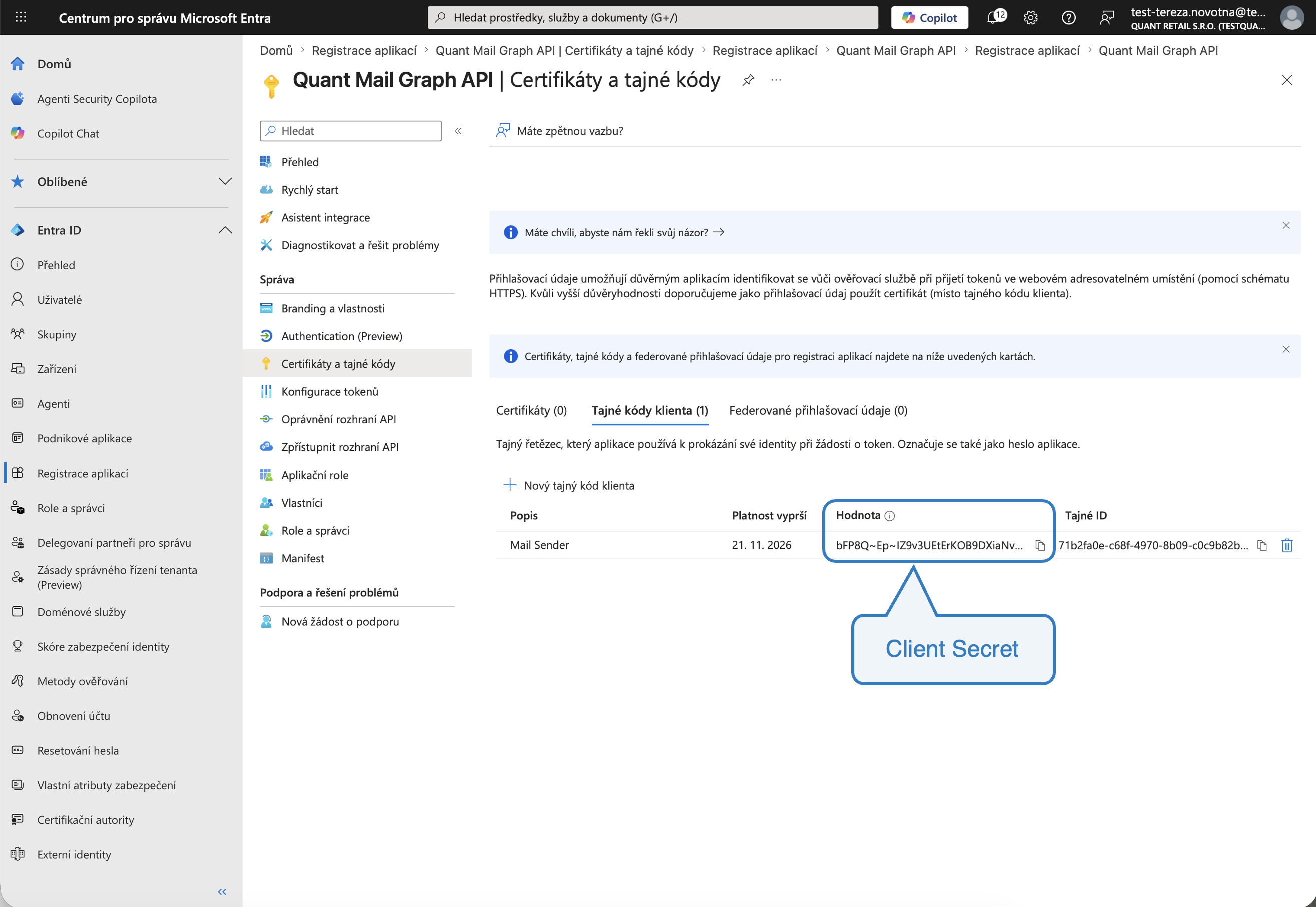Collapse the main left sidebar
The image size is (1316, 907).
[x=222, y=891]
